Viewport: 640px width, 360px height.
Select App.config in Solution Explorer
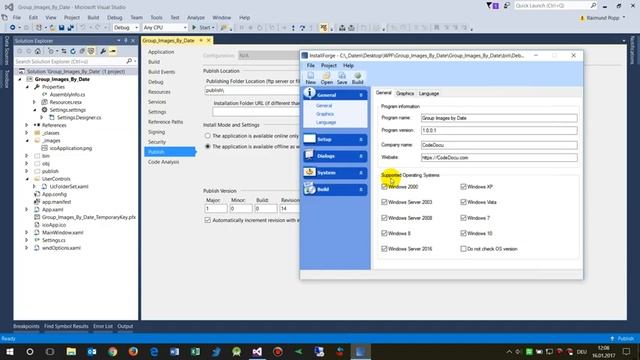[x=54, y=194]
